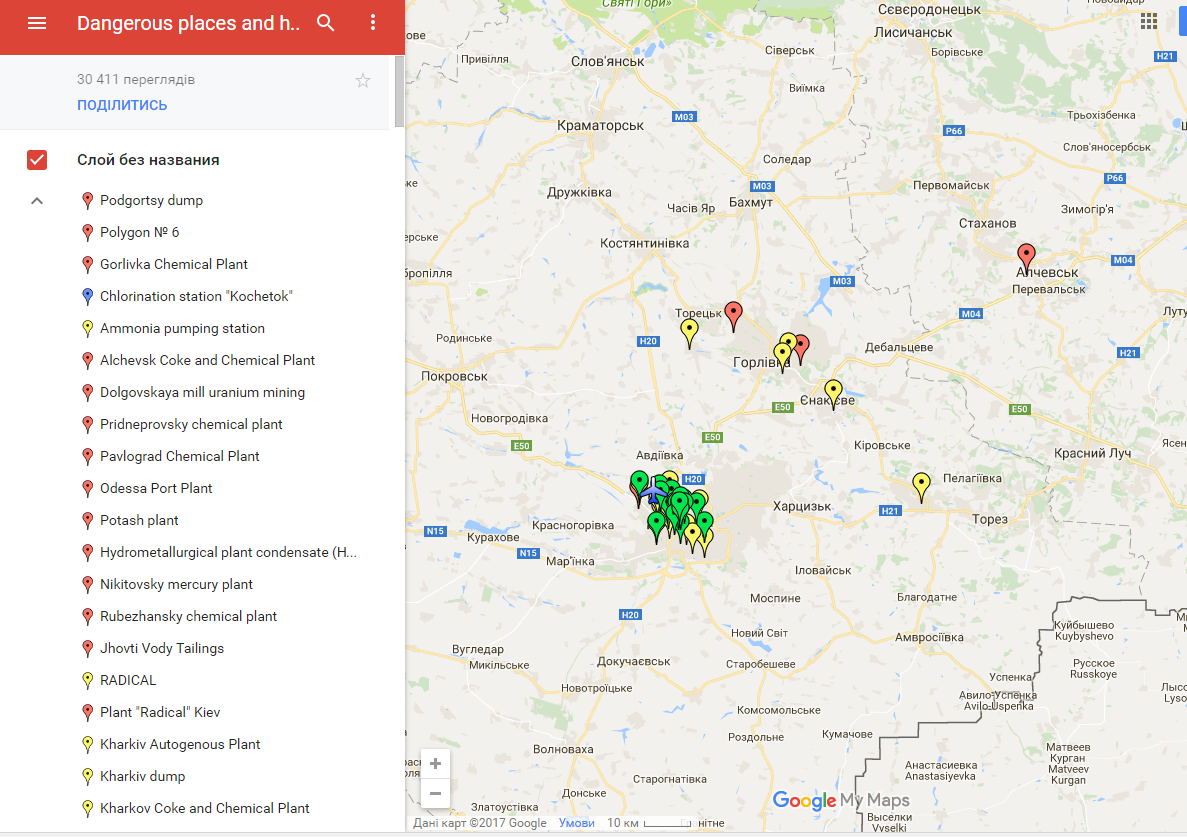Star this map as favorite

(x=363, y=80)
